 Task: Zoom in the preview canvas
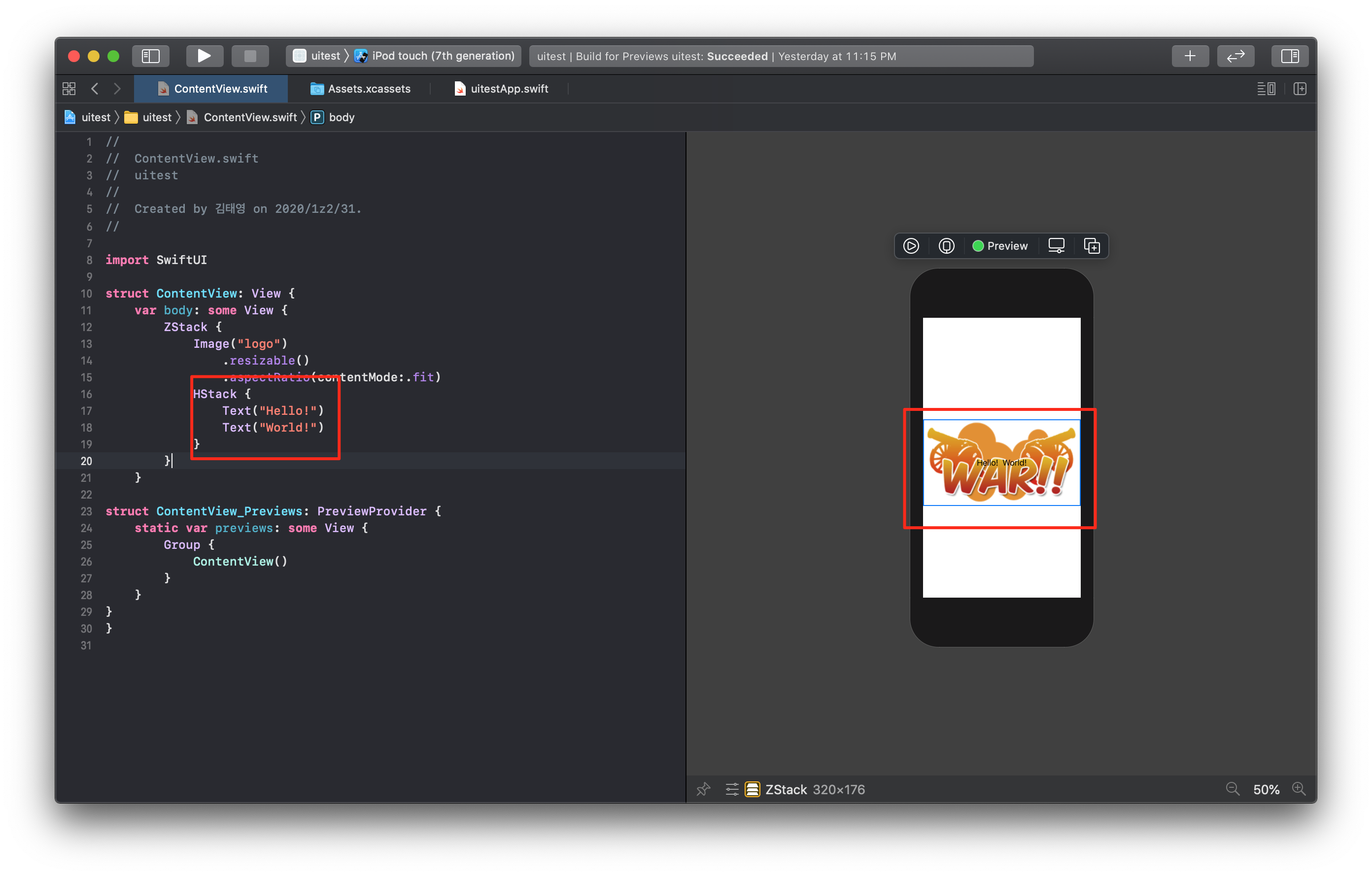pos(1299,789)
